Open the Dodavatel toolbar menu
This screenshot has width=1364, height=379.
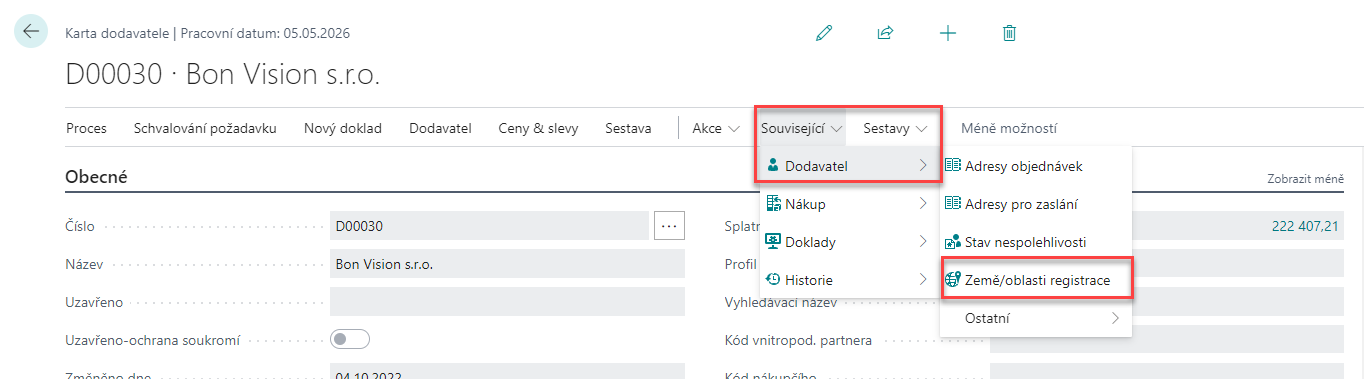pyautogui.click(x=440, y=128)
